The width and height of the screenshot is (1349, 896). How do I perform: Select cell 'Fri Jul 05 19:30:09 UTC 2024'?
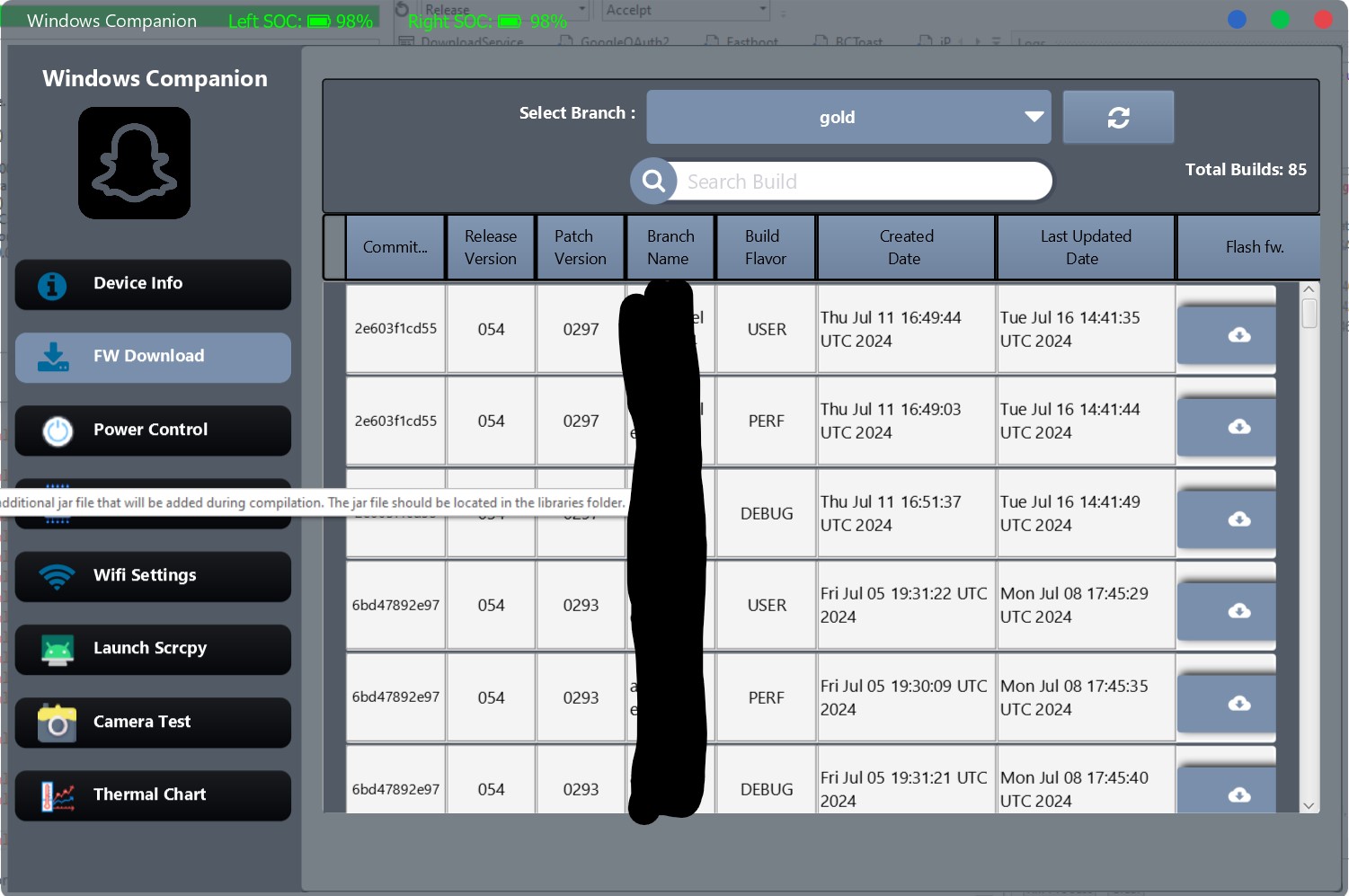coord(906,697)
